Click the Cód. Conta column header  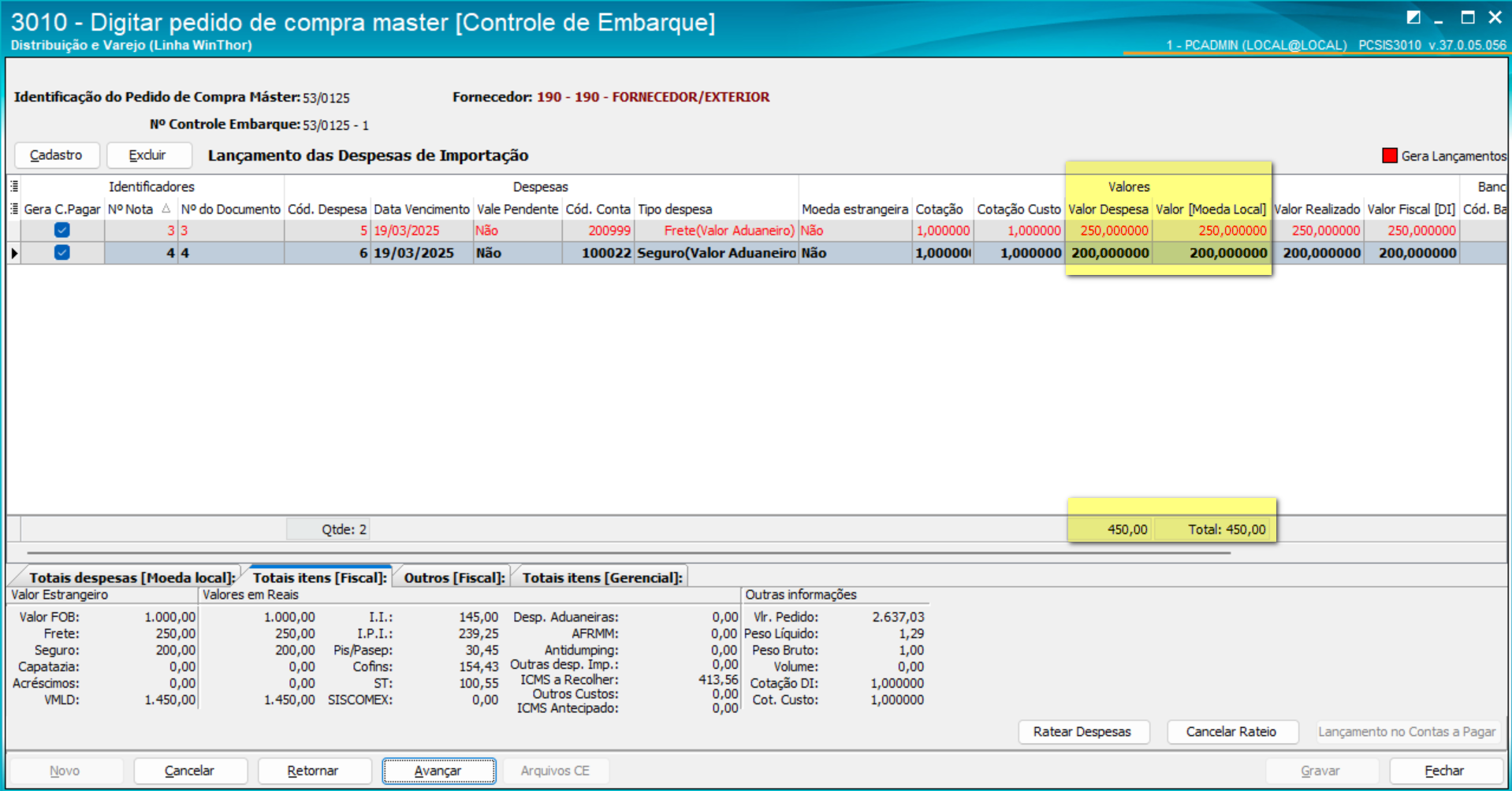pyautogui.click(x=598, y=209)
